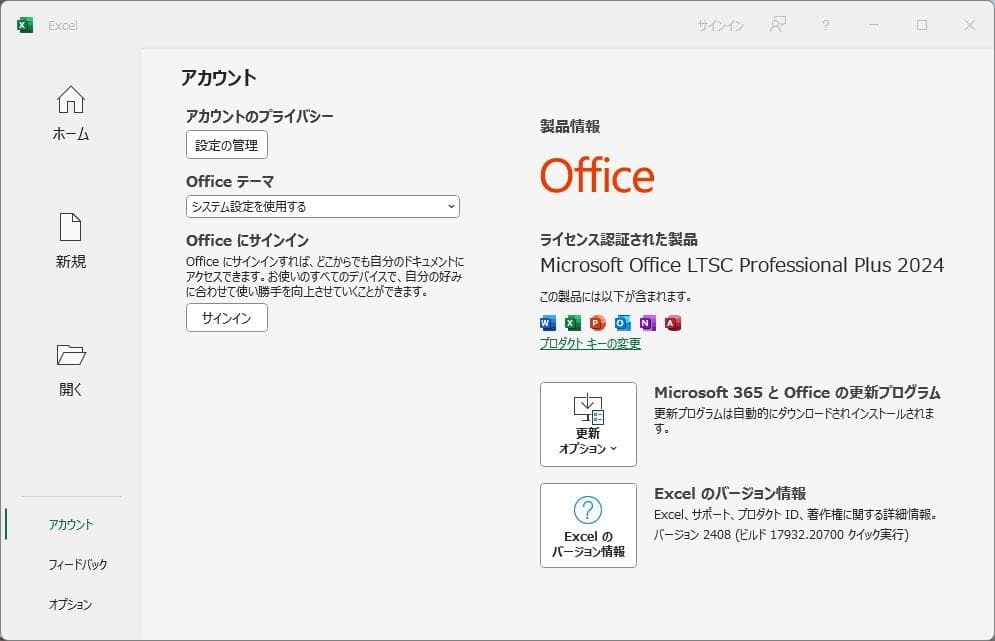Click the product name Microsoft Office LTSC Professional Plus 2024

[742, 265]
